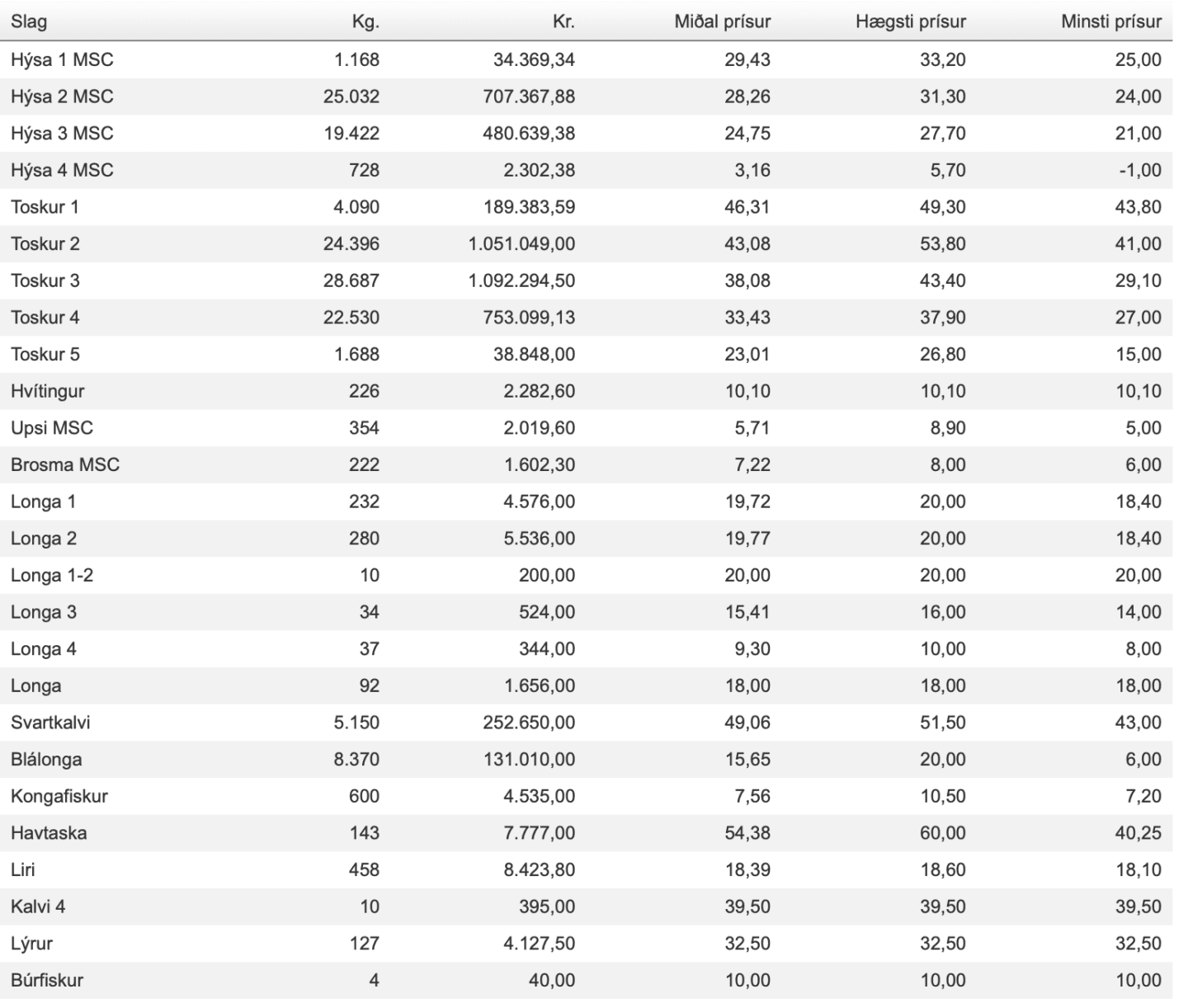Select the Minsti prísur column header

point(1110,22)
